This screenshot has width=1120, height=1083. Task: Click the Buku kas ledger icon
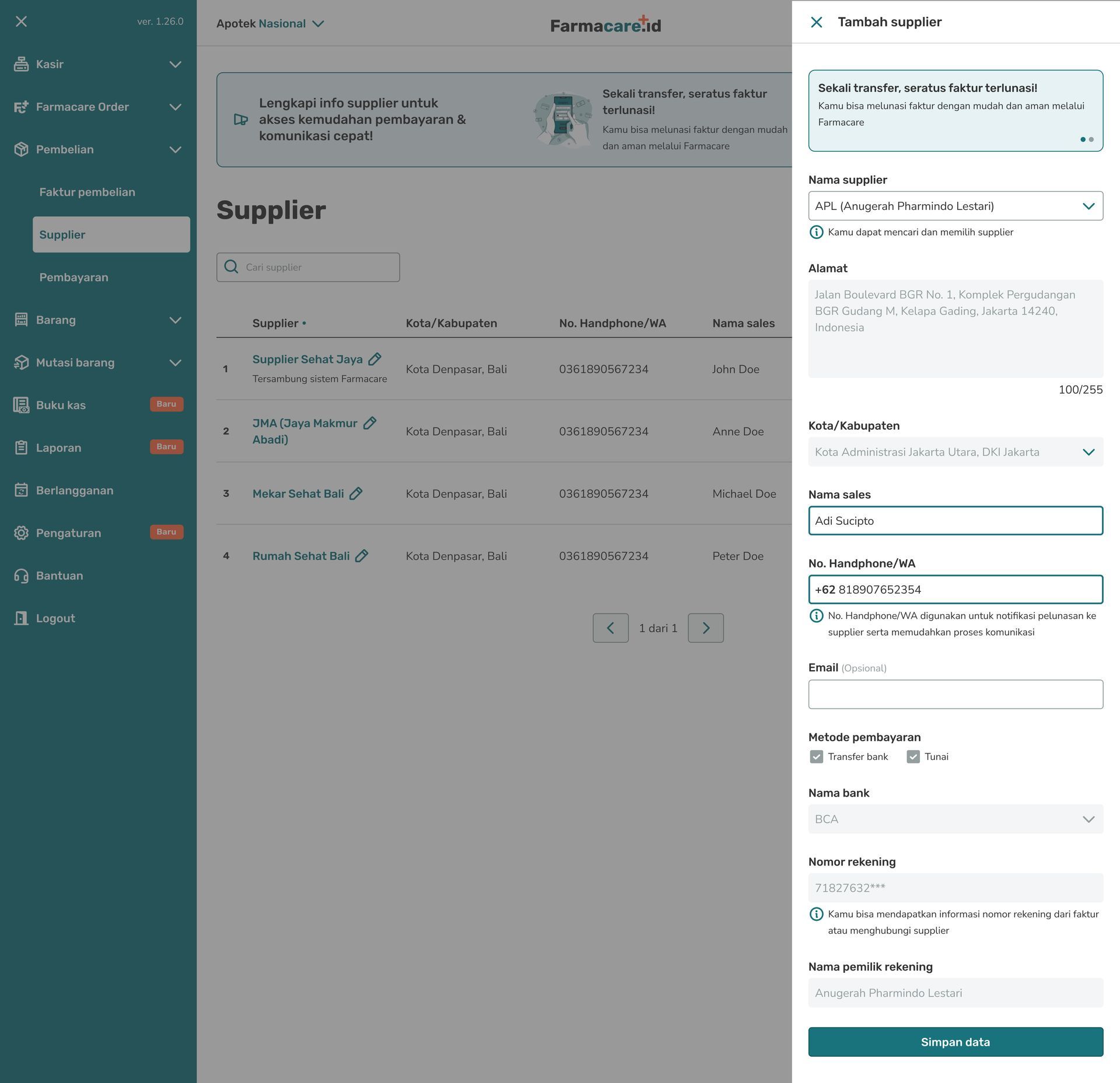[21, 405]
